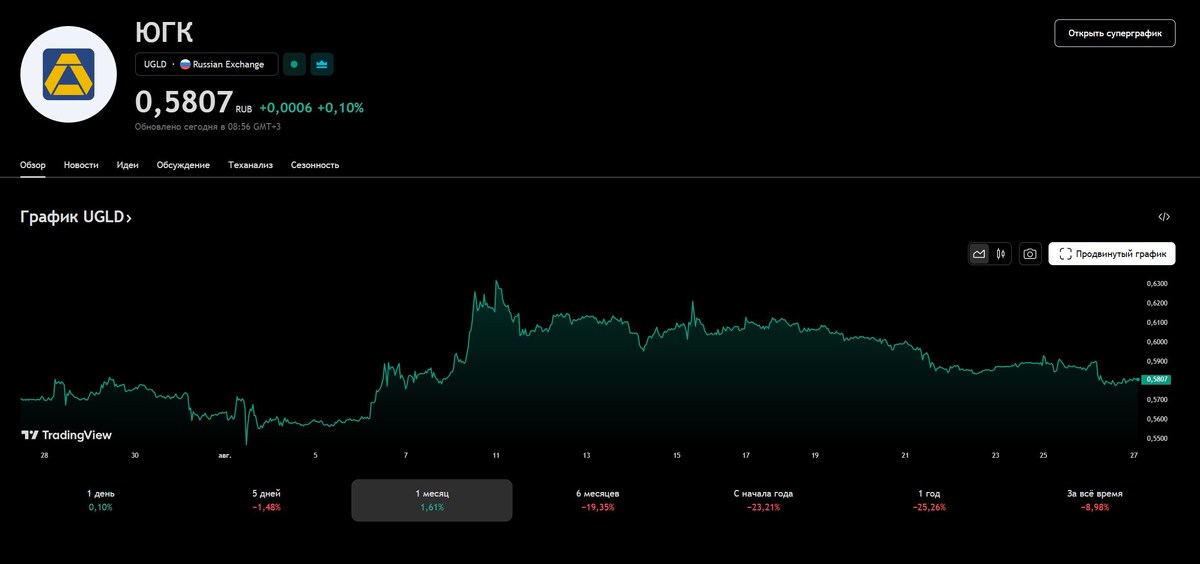Switch to candlestick chart type icon

click(x=1001, y=254)
